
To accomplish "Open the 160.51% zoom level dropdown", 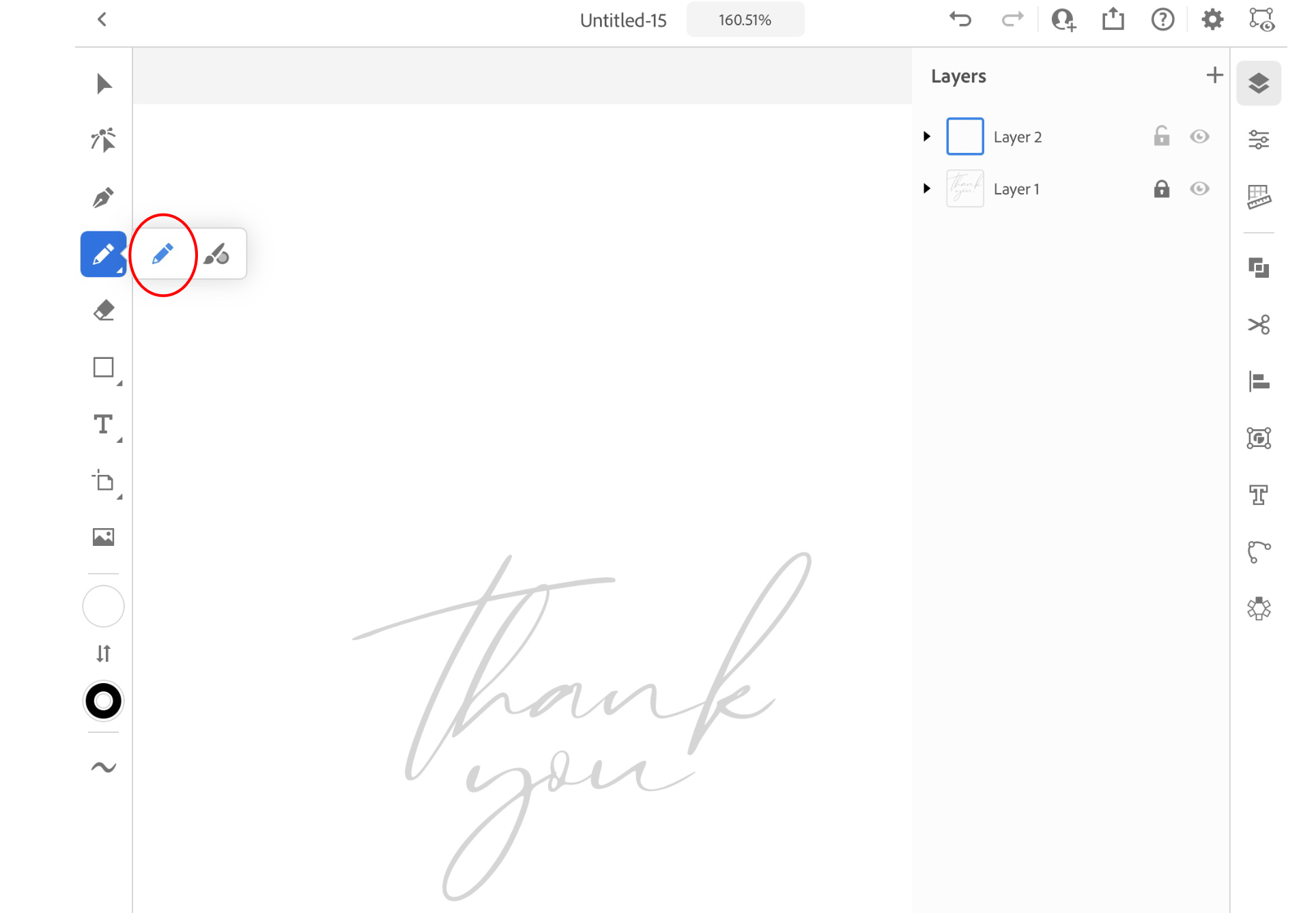I will point(745,20).
